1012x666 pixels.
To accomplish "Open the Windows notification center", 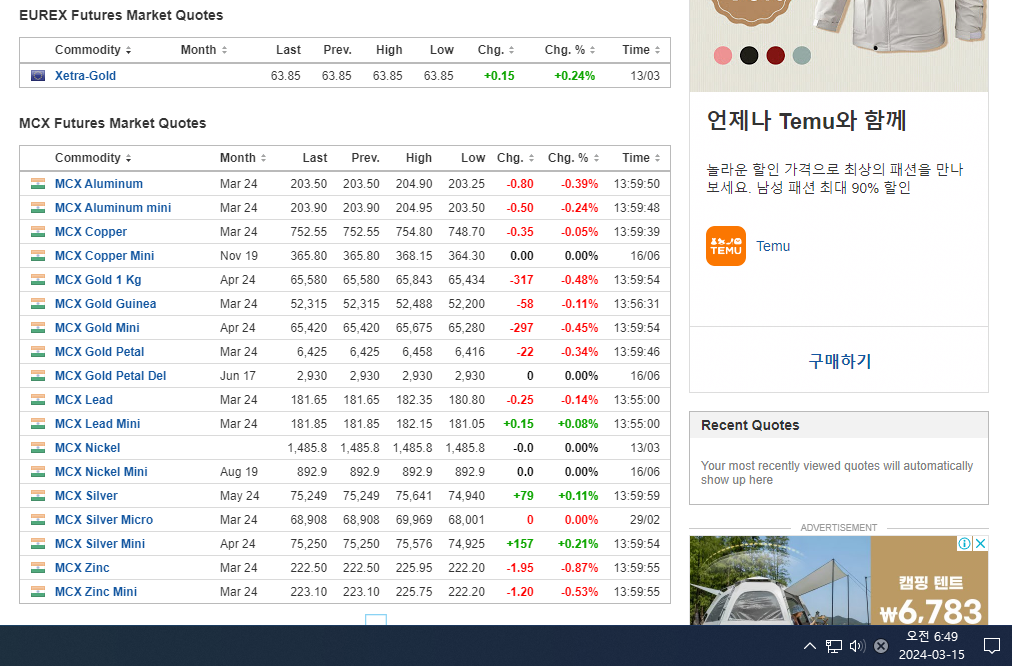I will [991, 645].
